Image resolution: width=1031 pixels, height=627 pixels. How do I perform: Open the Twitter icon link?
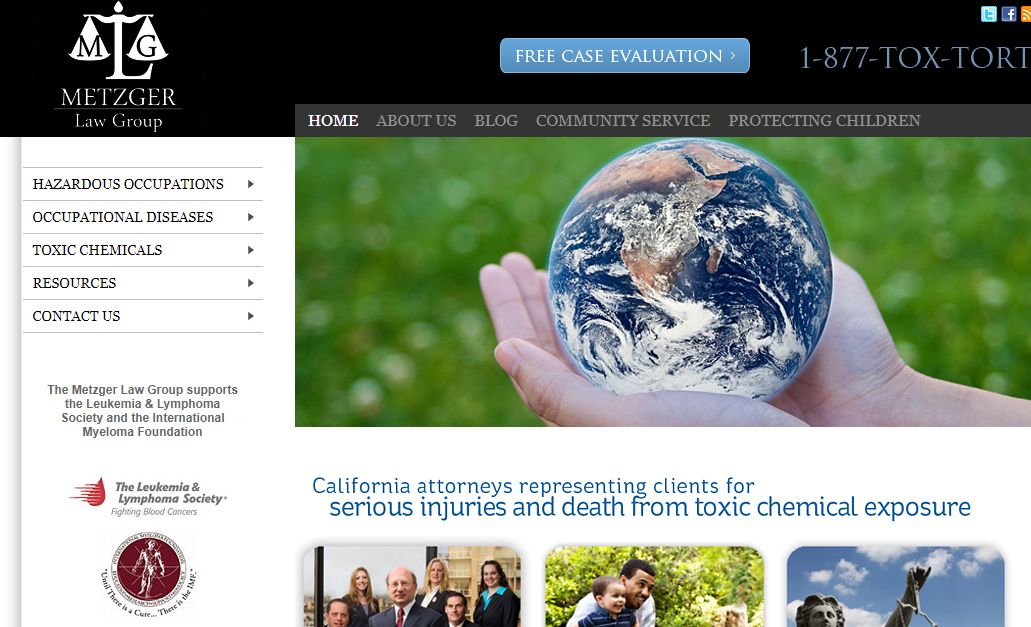[988, 14]
